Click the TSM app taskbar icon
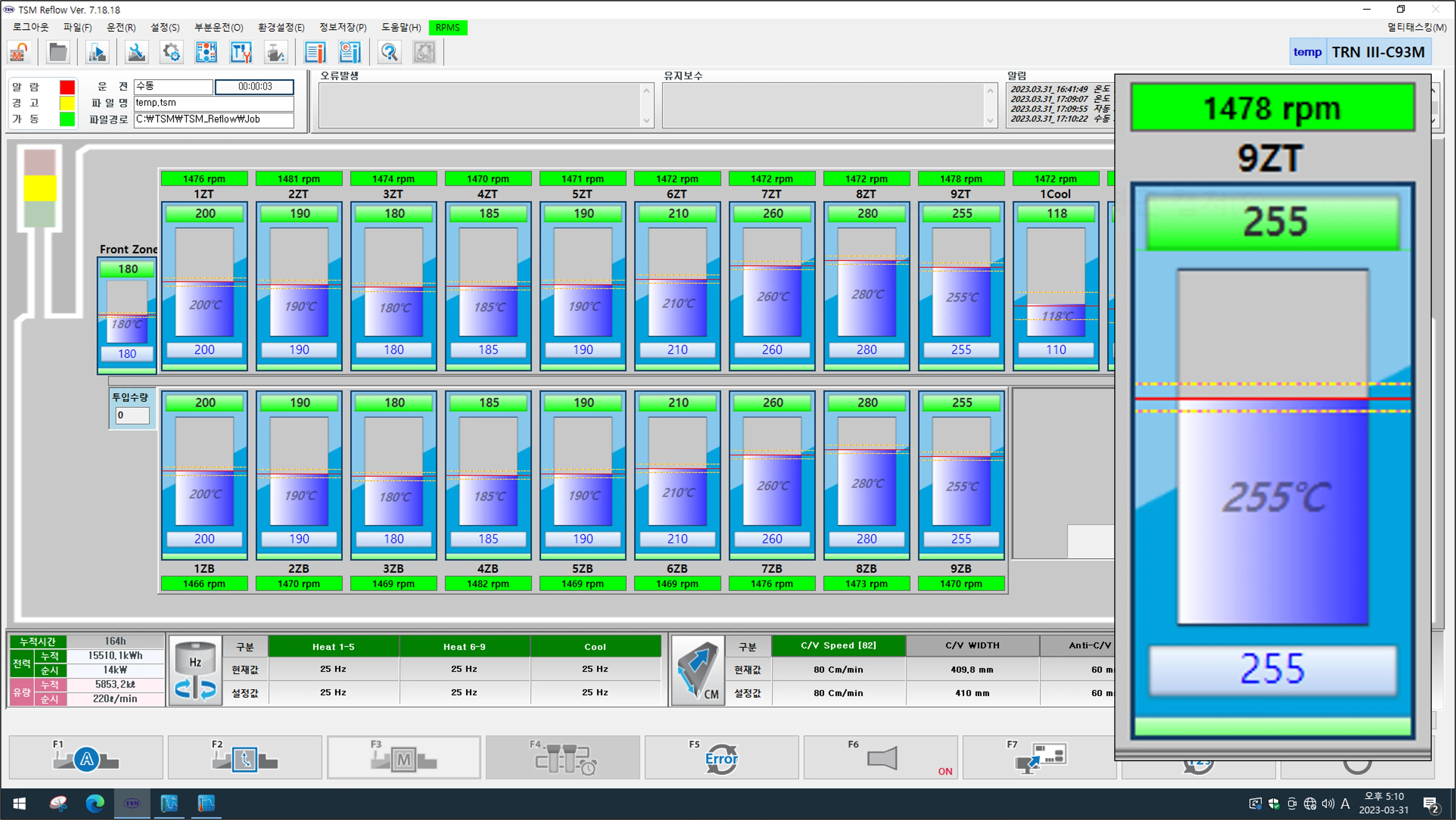Viewport: 1456px width, 820px height. [132, 803]
